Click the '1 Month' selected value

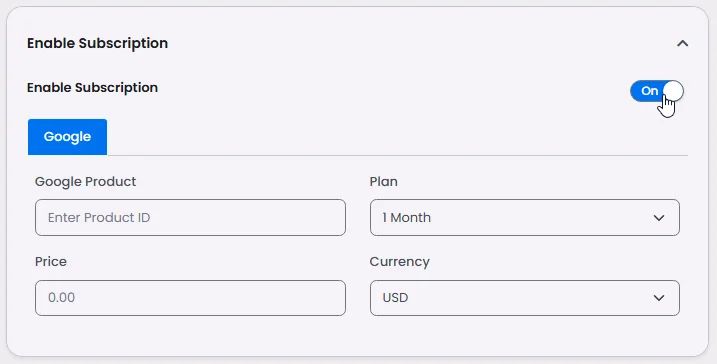click(407, 218)
